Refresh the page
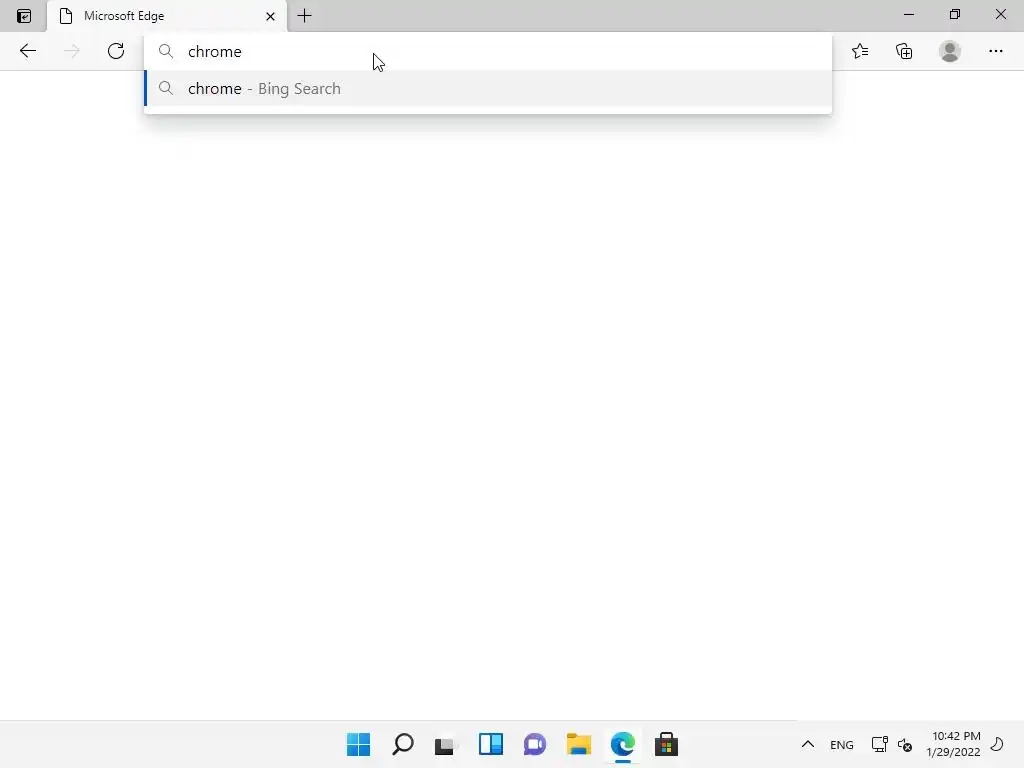 click(x=116, y=51)
